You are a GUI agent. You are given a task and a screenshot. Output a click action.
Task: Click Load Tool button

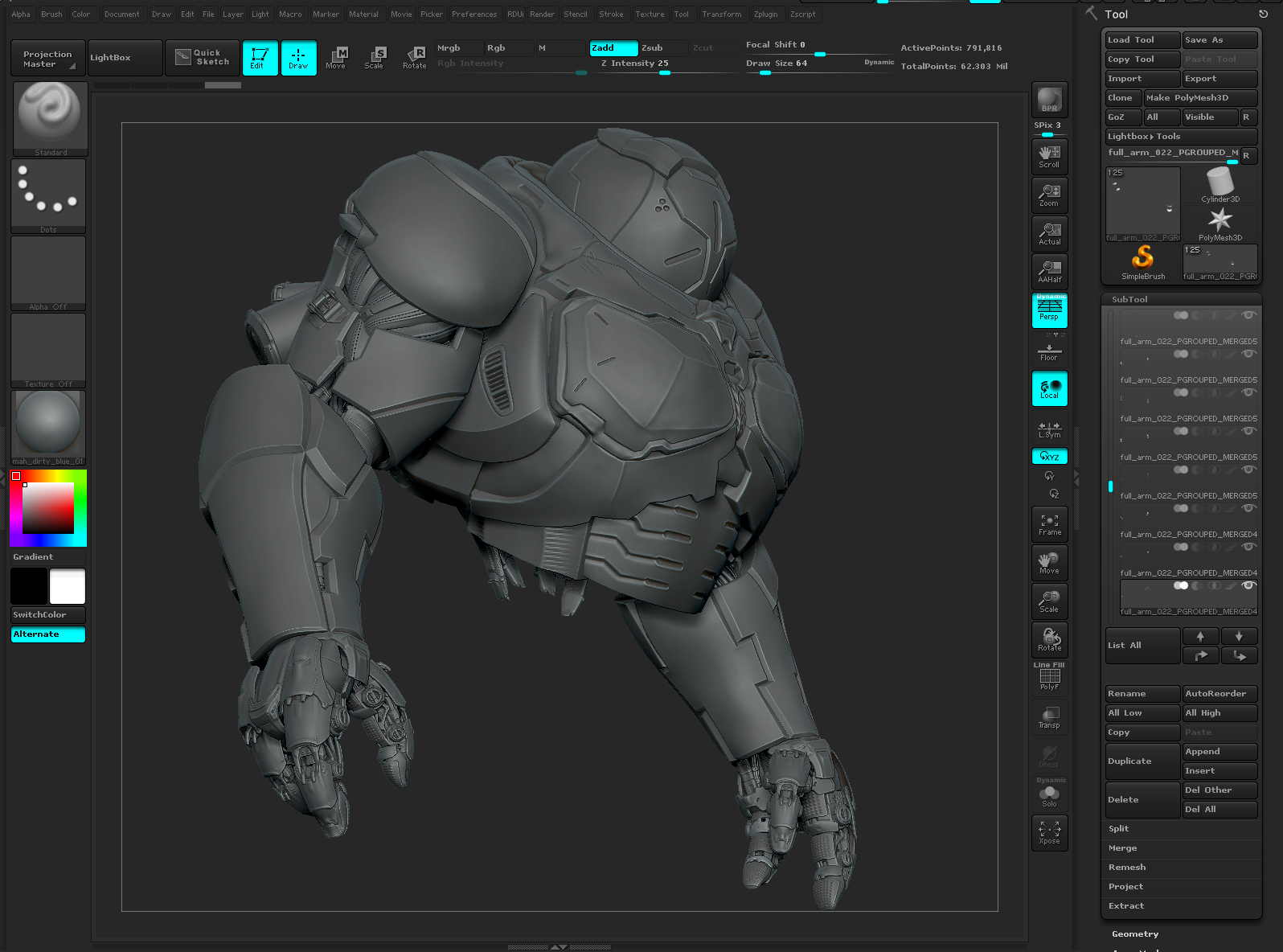point(1142,40)
